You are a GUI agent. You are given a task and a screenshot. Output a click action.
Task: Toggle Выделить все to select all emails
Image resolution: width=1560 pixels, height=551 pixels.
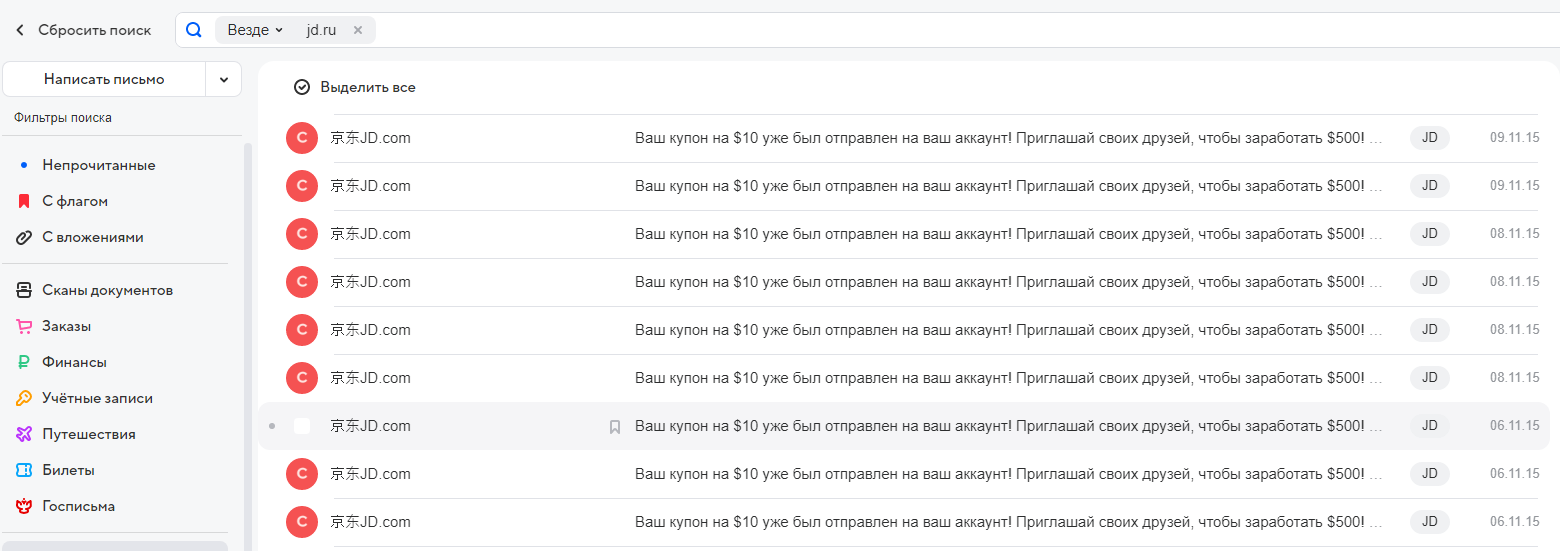(x=355, y=87)
